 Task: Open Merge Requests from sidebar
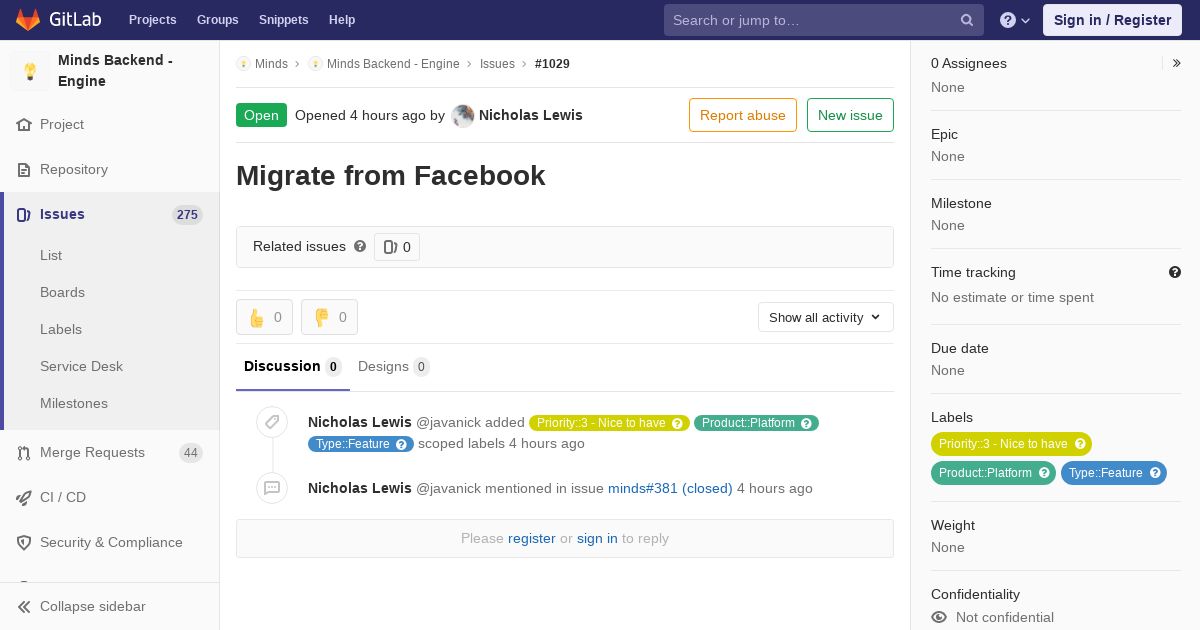click(92, 452)
